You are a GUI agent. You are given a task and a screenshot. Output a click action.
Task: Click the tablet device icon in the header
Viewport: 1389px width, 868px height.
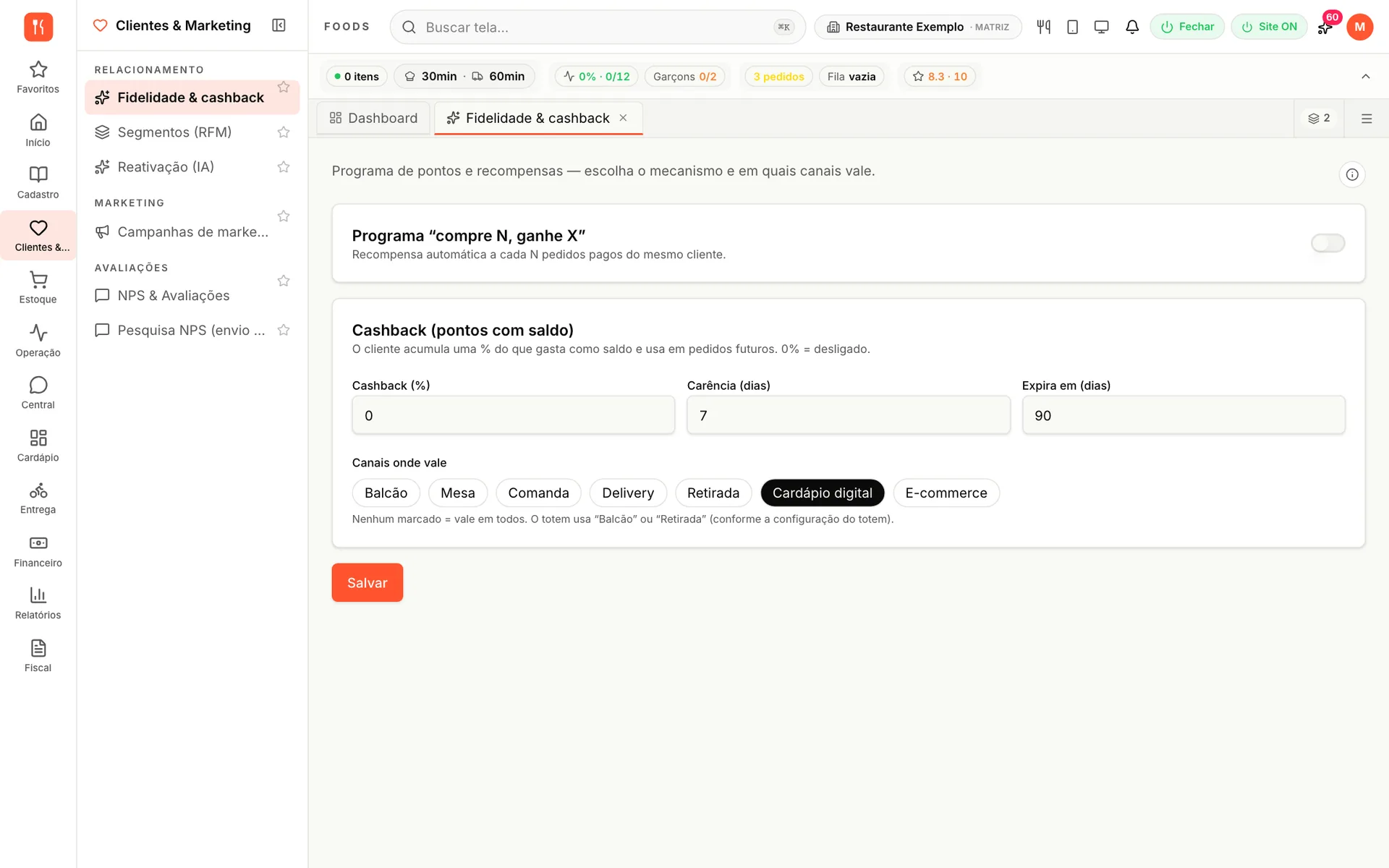tap(1072, 27)
